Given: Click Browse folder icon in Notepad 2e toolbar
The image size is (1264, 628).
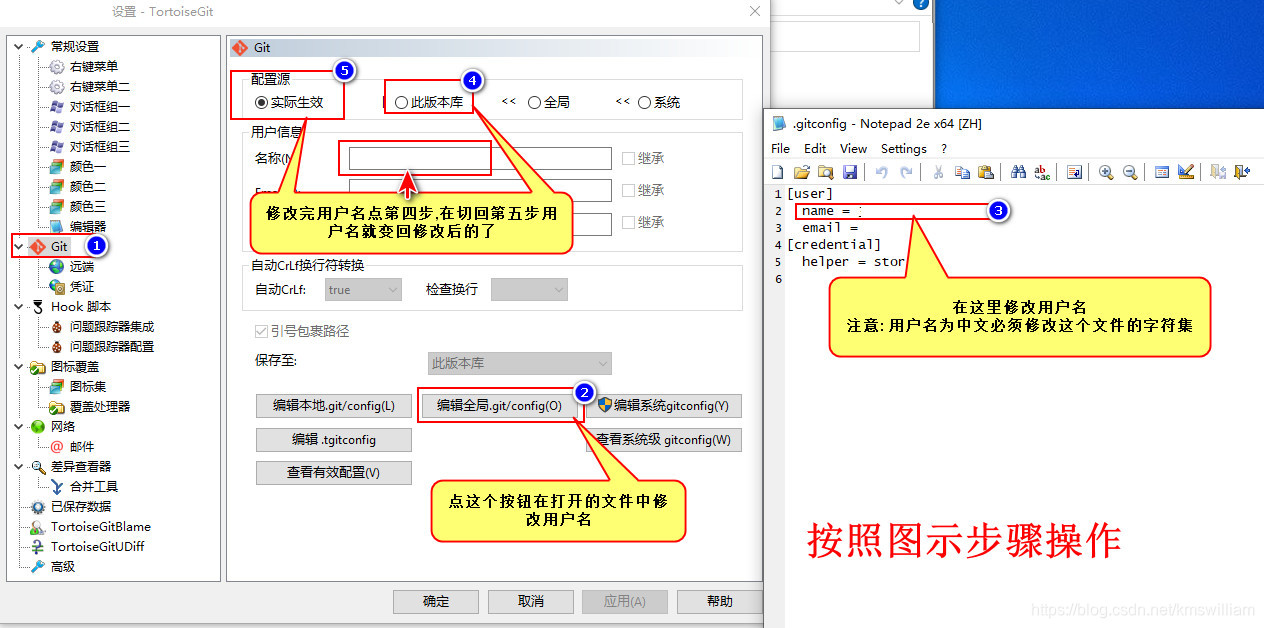Looking at the screenshot, I should [x=826, y=172].
